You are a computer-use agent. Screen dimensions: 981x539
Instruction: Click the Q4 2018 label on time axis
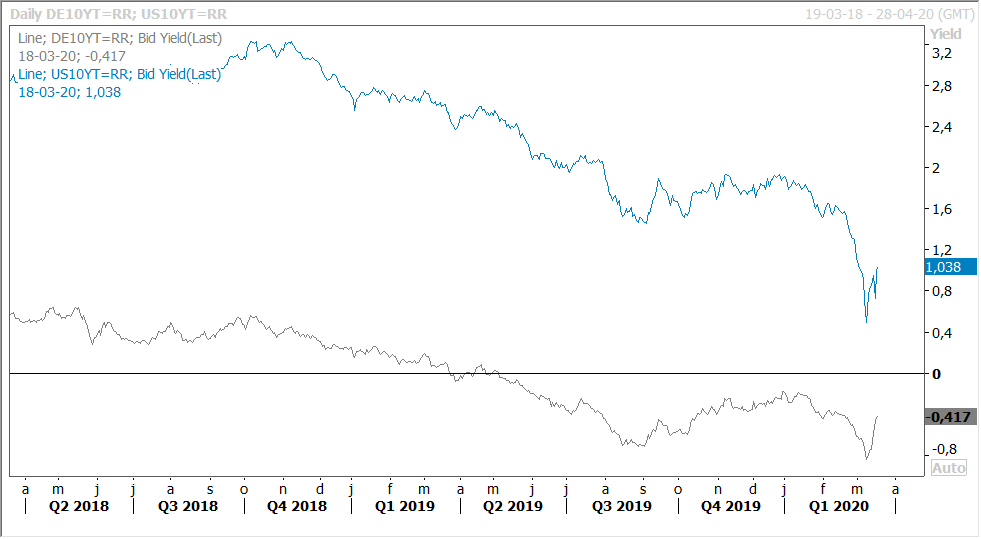coord(297,506)
